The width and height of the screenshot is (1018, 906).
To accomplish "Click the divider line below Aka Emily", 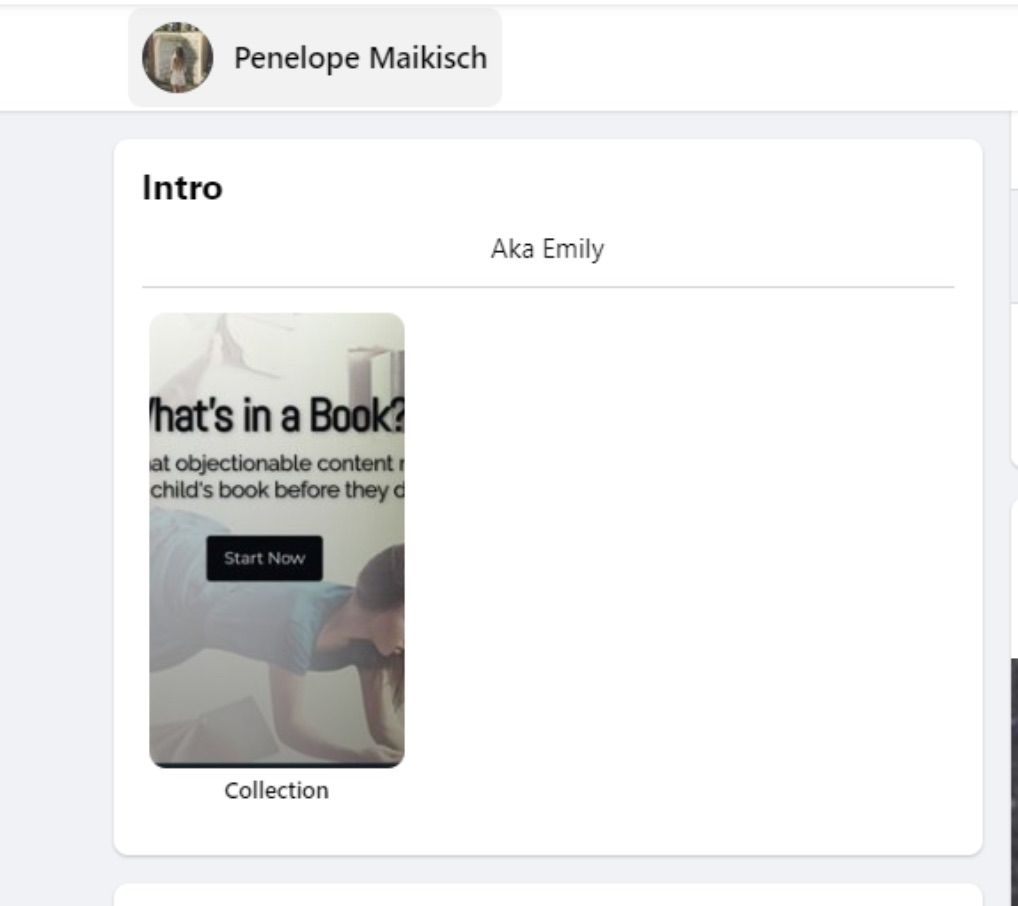I will click(548, 286).
